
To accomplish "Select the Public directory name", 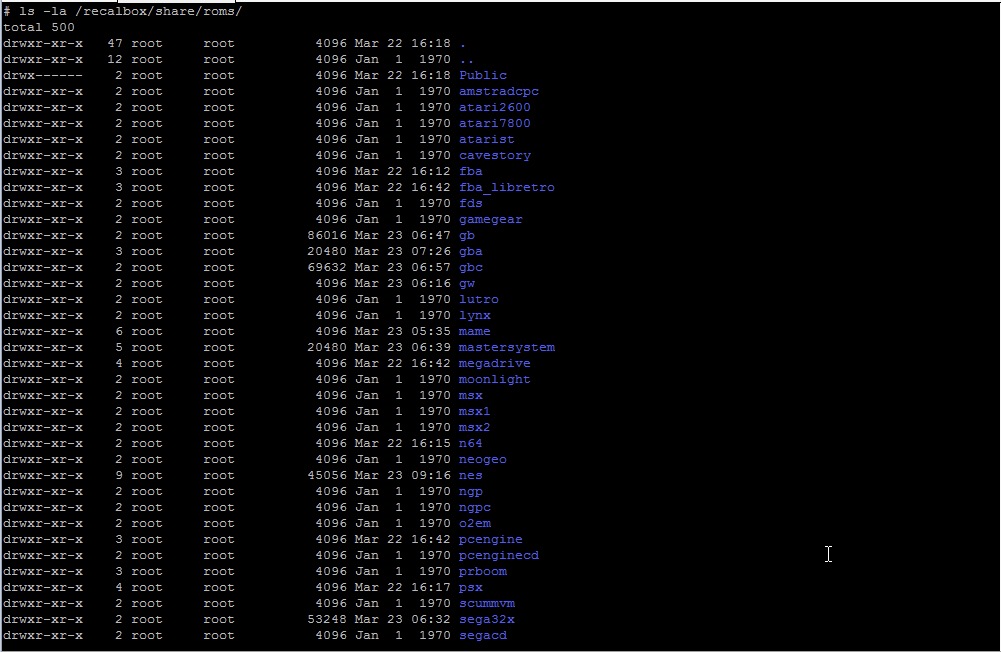I will [483, 75].
